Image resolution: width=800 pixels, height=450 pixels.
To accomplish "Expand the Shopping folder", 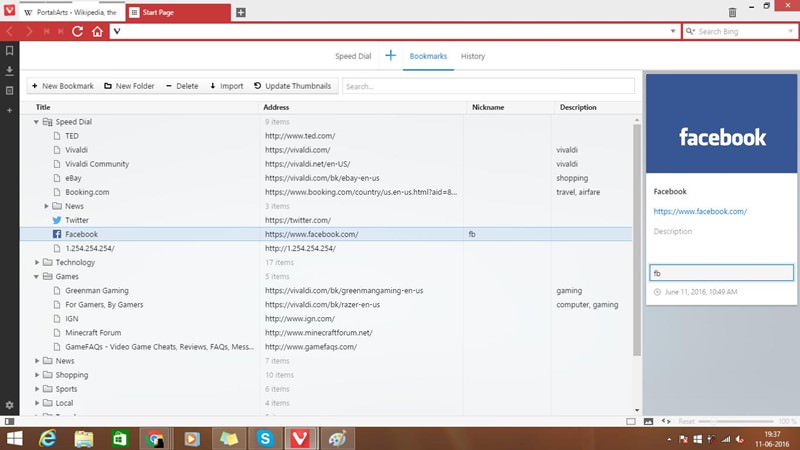I will pos(37,375).
